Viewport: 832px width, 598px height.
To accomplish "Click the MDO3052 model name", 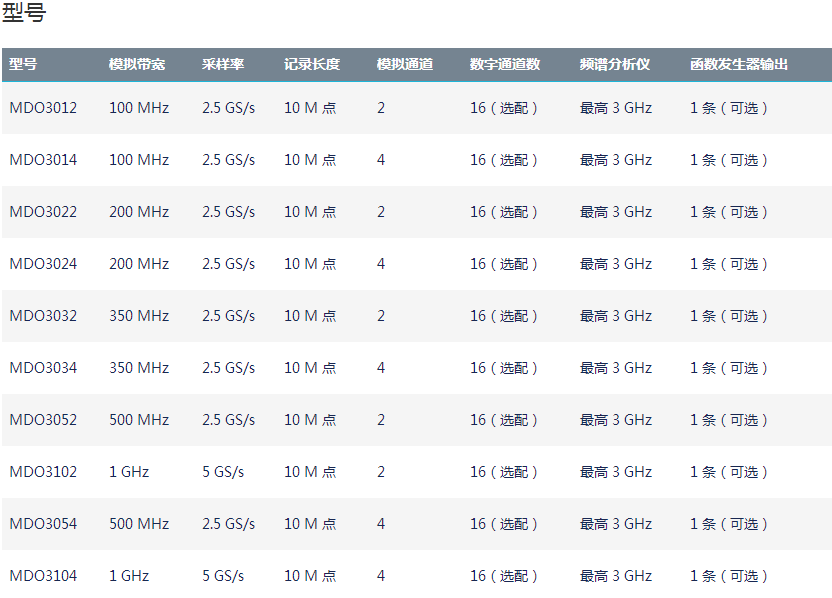I will (43, 420).
